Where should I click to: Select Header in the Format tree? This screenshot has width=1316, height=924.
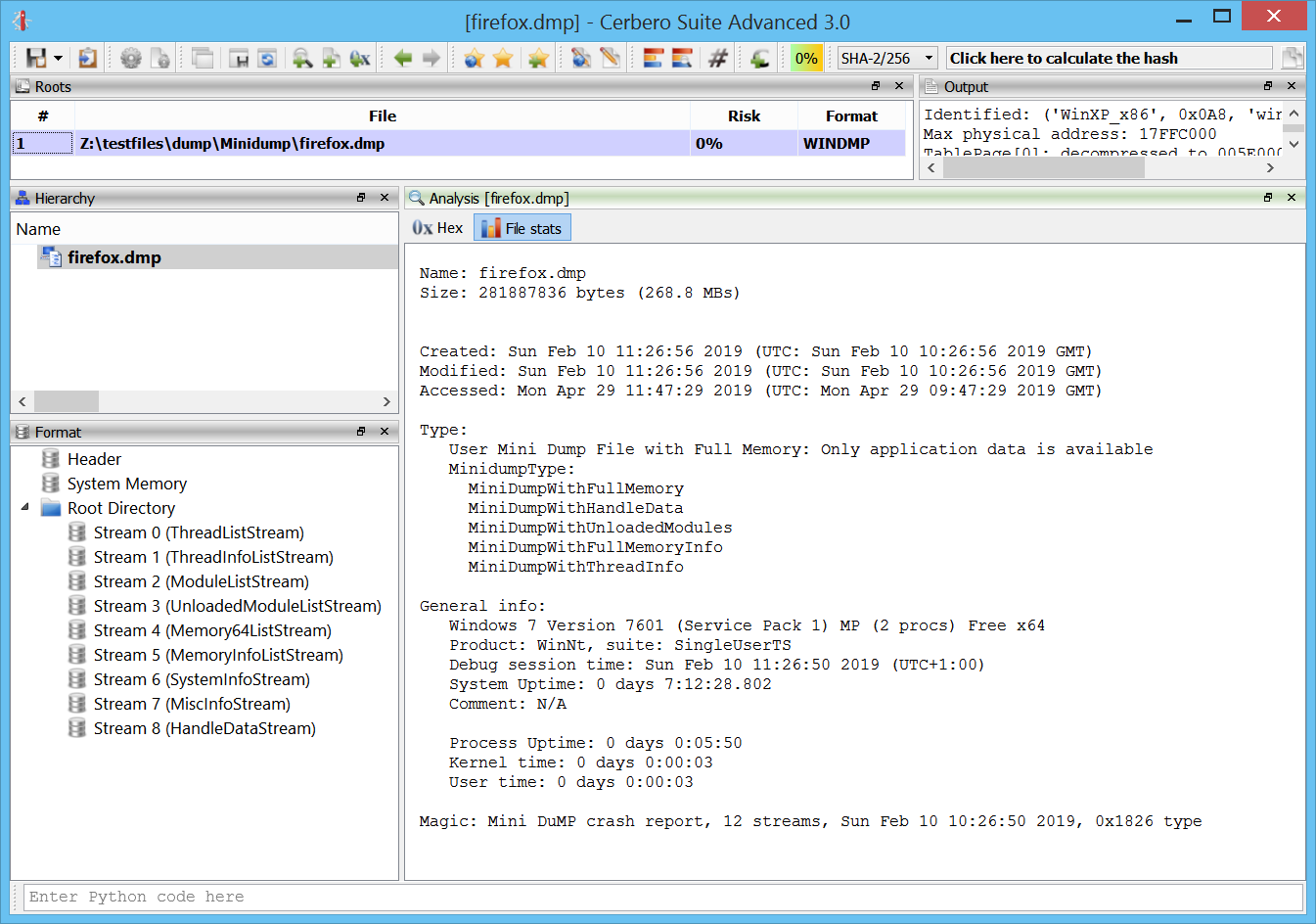[x=94, y=459]
